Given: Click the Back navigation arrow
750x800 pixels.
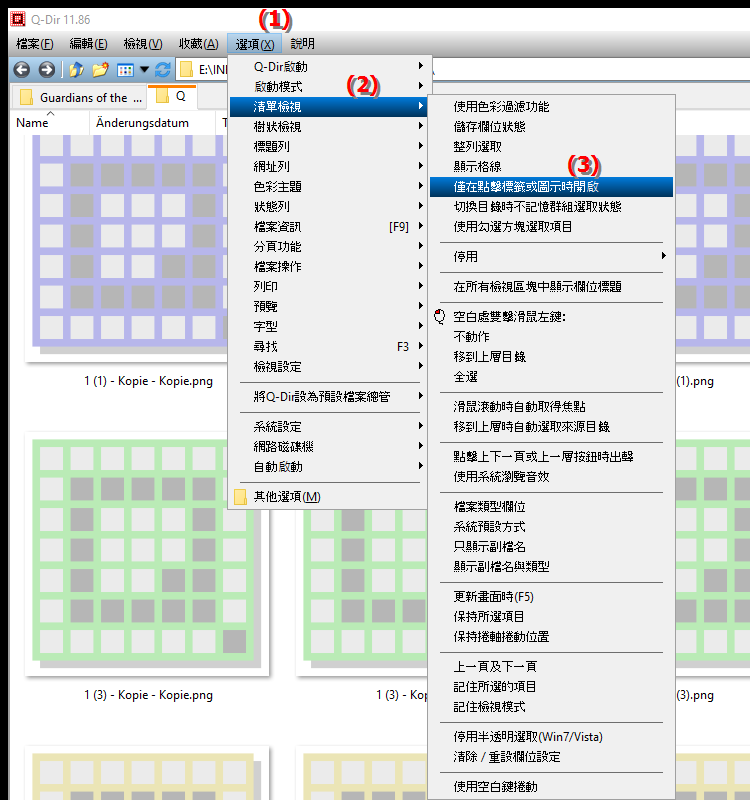Looking at the screenshot, I should [21, 69].
